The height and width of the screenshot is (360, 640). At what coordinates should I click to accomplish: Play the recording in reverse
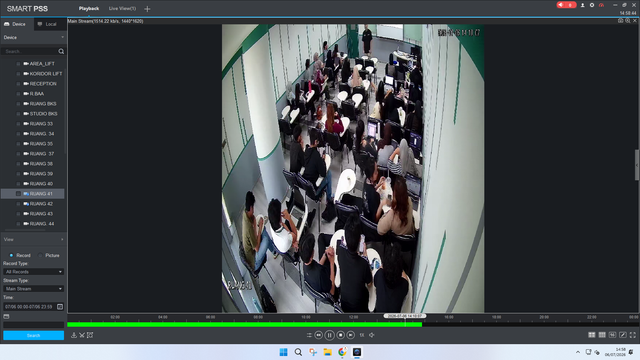[x=319, y=335]
